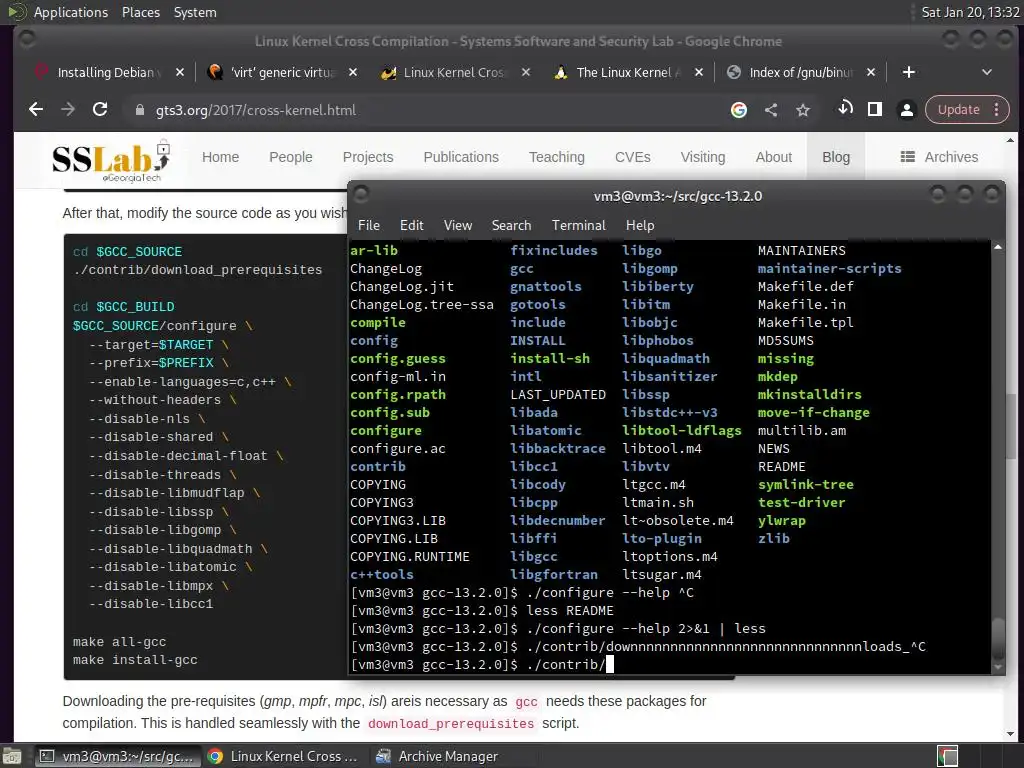Screen dimensions: 1024x768
Task: Close the 'Index of /gnu/binutils' tab
Action: (x=871, y=72)
